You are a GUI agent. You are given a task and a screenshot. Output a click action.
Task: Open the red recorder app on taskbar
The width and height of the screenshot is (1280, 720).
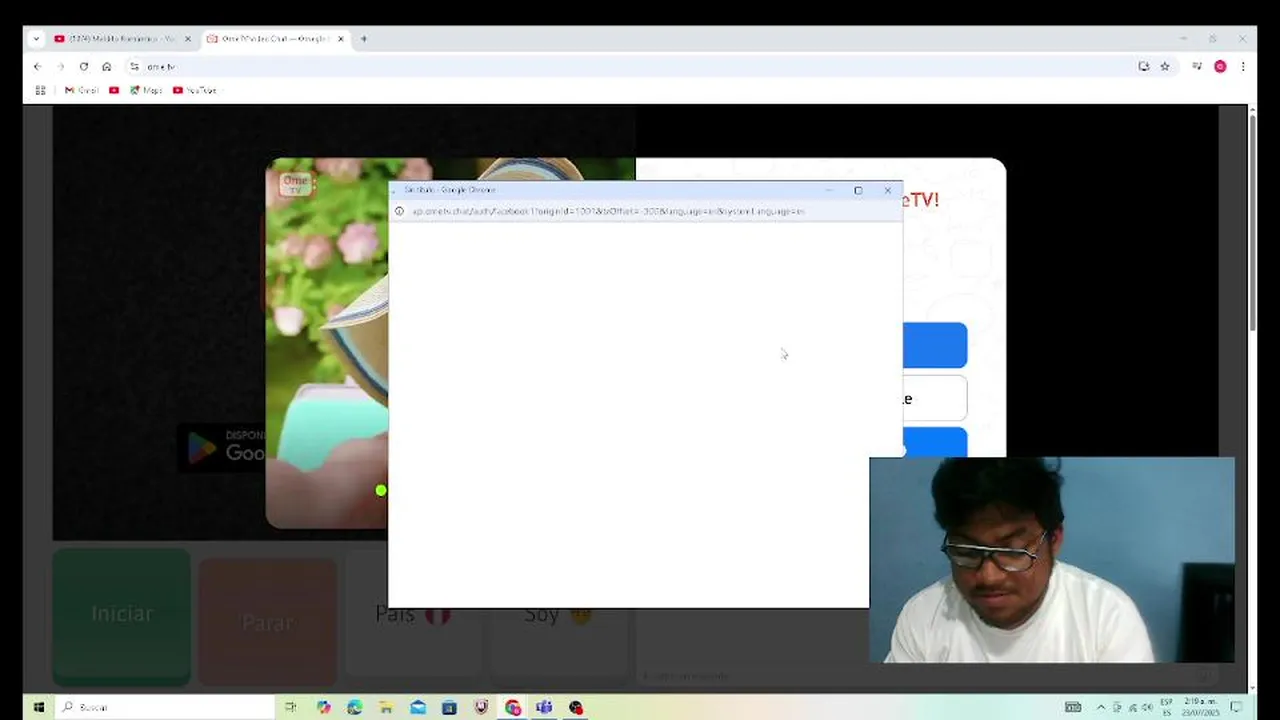[x=576, y=707]
